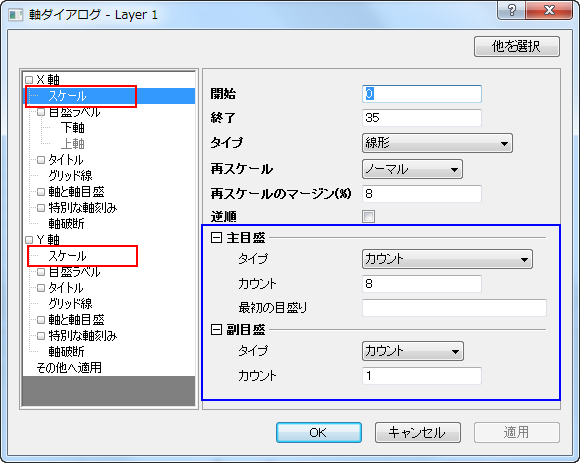Open the 副目盛 タイプ dropdown
This screenshot has height=463, width=580.
pos(412,351)
